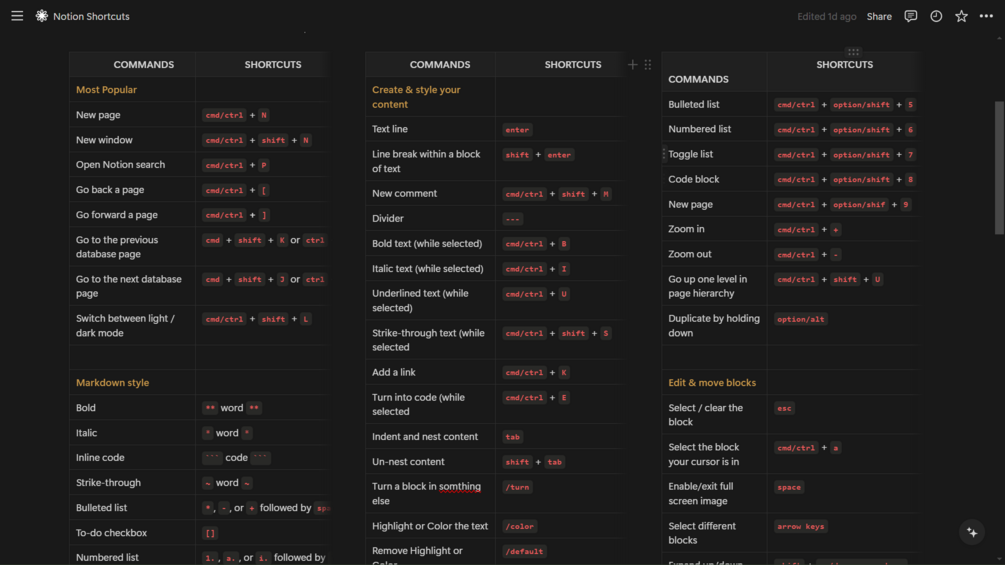Select the Create & style your content cell
Image resolution: width=1005 pixels, height=565 pixels.
tap(430, 97)
